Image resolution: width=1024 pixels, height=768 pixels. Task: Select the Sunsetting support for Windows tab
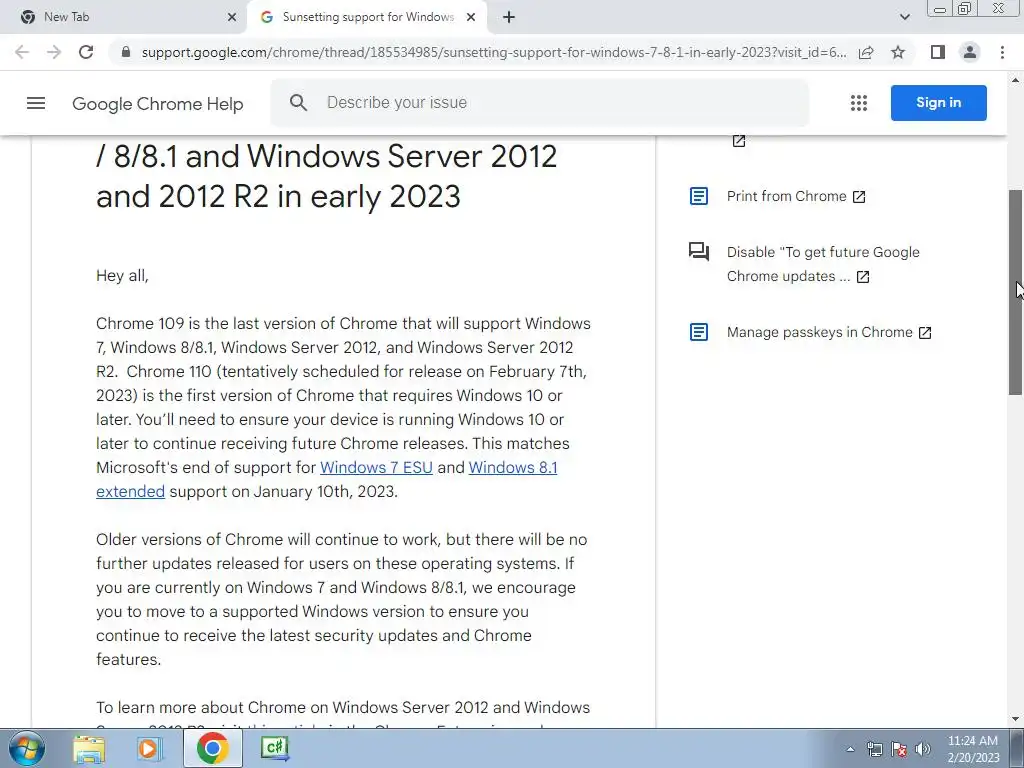(x=368, y=17)
